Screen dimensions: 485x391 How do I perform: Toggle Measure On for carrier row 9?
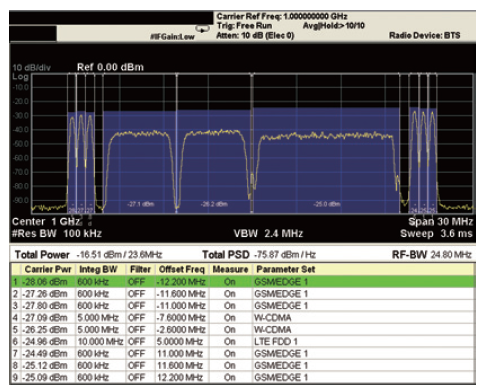[230, 377]
